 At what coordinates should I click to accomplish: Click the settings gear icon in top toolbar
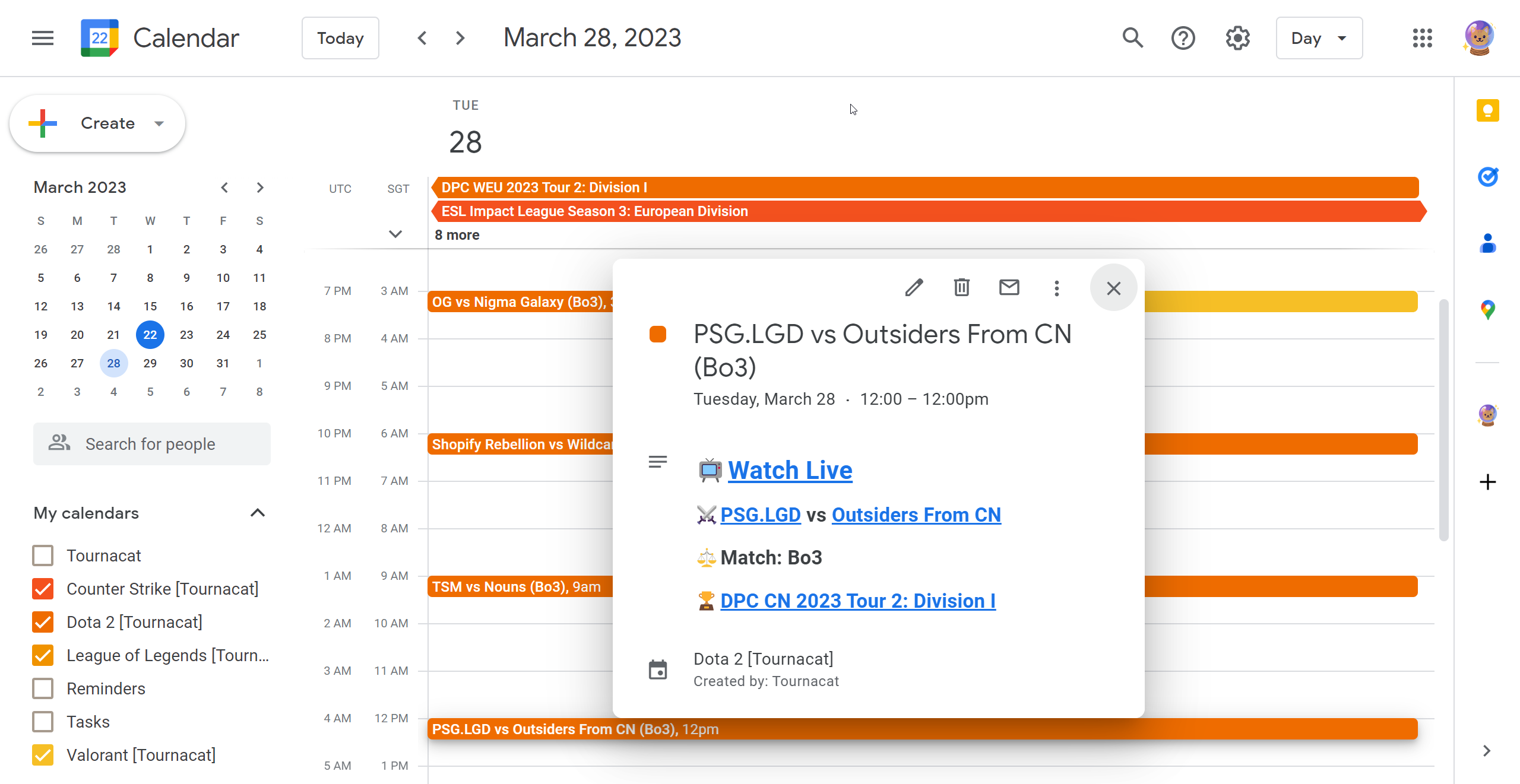click(1238, 38)
